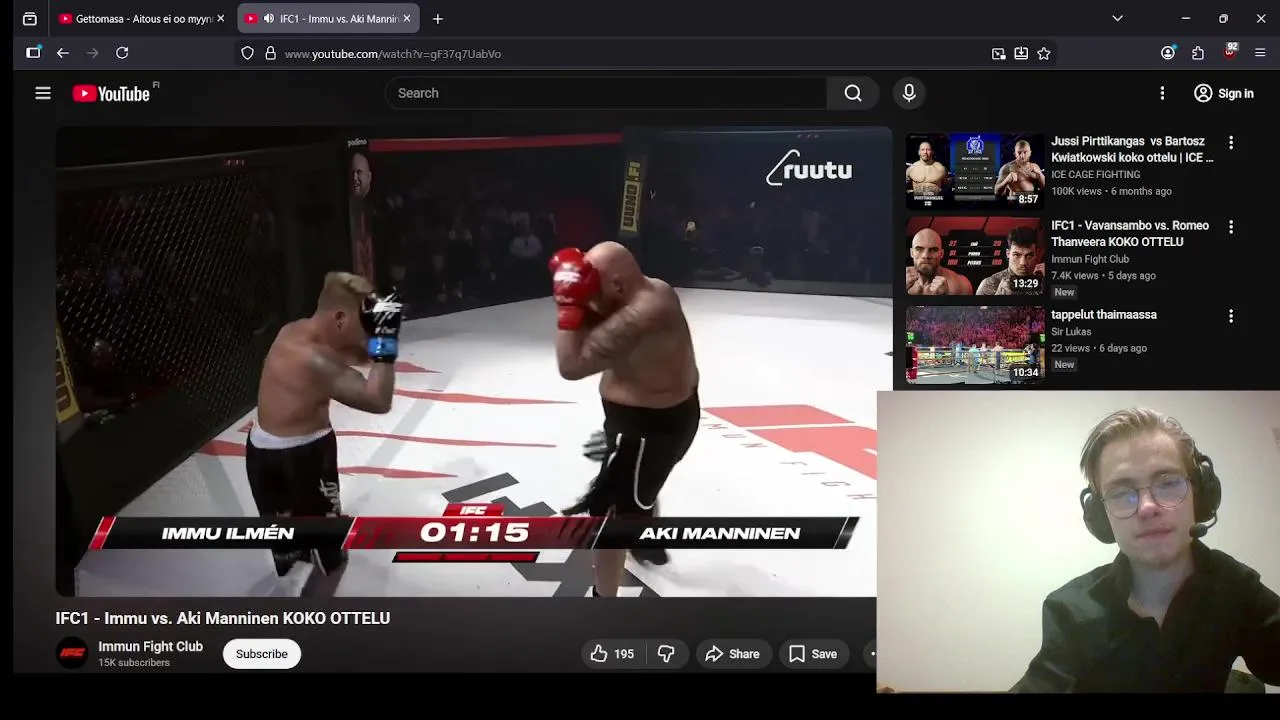1280x720 pixels.
Task: Bookmark this page with the star
Action: point(1044,54)
